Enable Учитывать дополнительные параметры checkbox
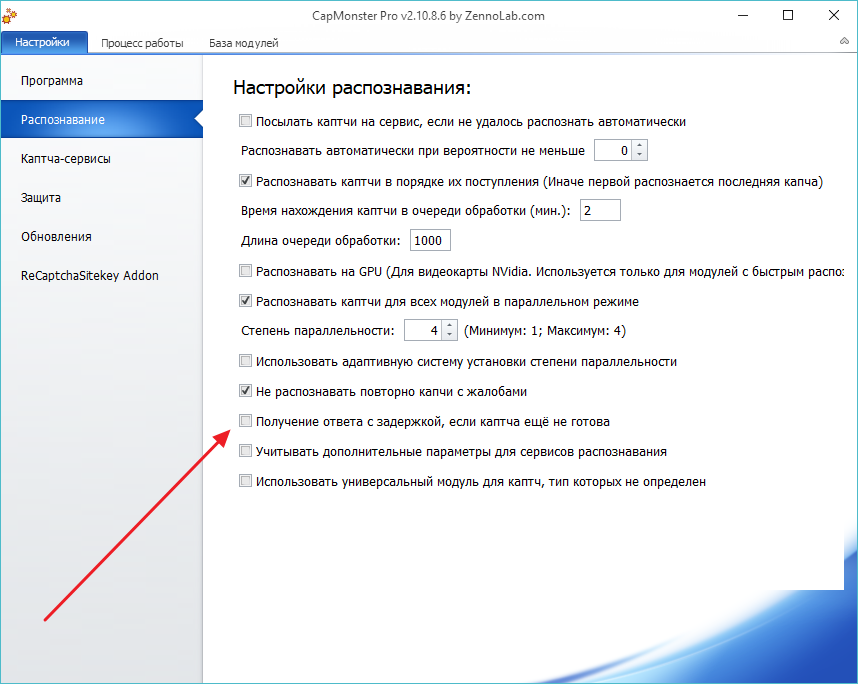This screenshot has height=684, width=858. point(245,451)
